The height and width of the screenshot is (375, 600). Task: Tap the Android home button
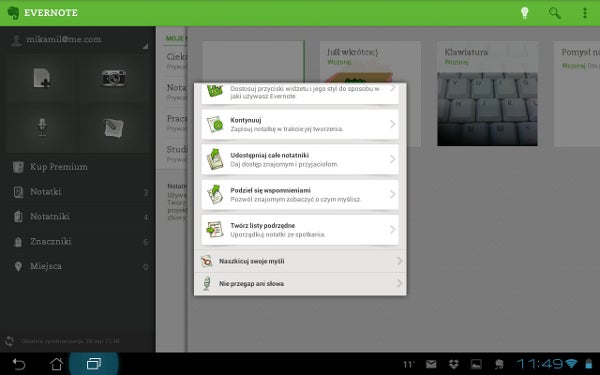click(x=56, y=364)
